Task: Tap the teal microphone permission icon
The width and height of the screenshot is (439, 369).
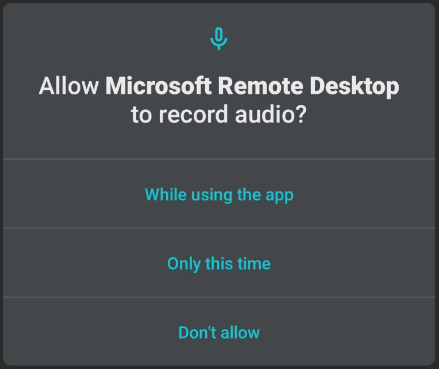Action: (x=219, y=39)
